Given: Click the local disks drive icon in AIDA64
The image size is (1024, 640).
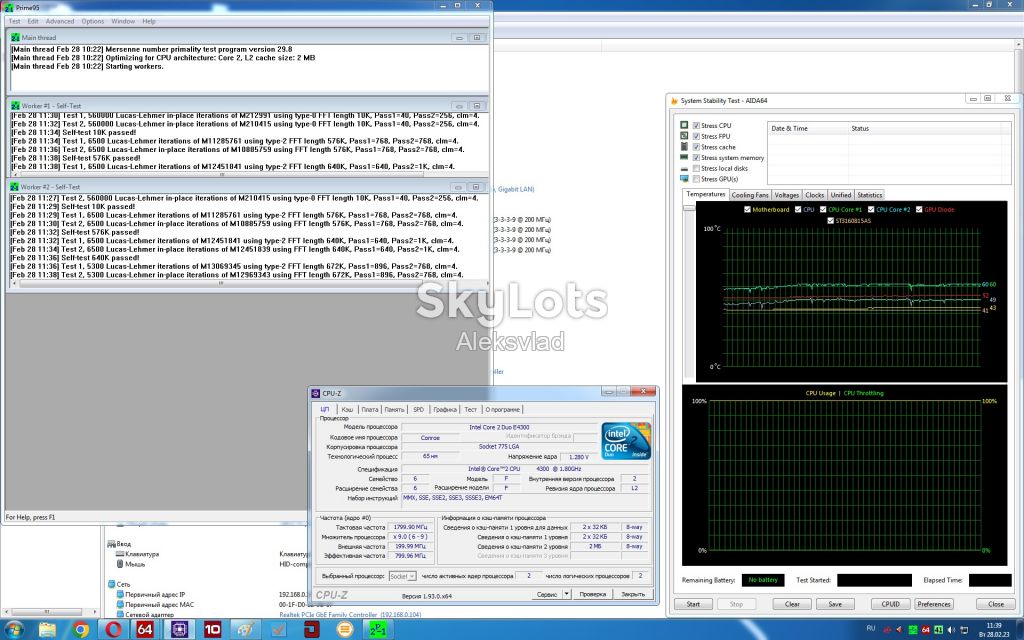Looking at the screenshot, I should tap(684, 168).
